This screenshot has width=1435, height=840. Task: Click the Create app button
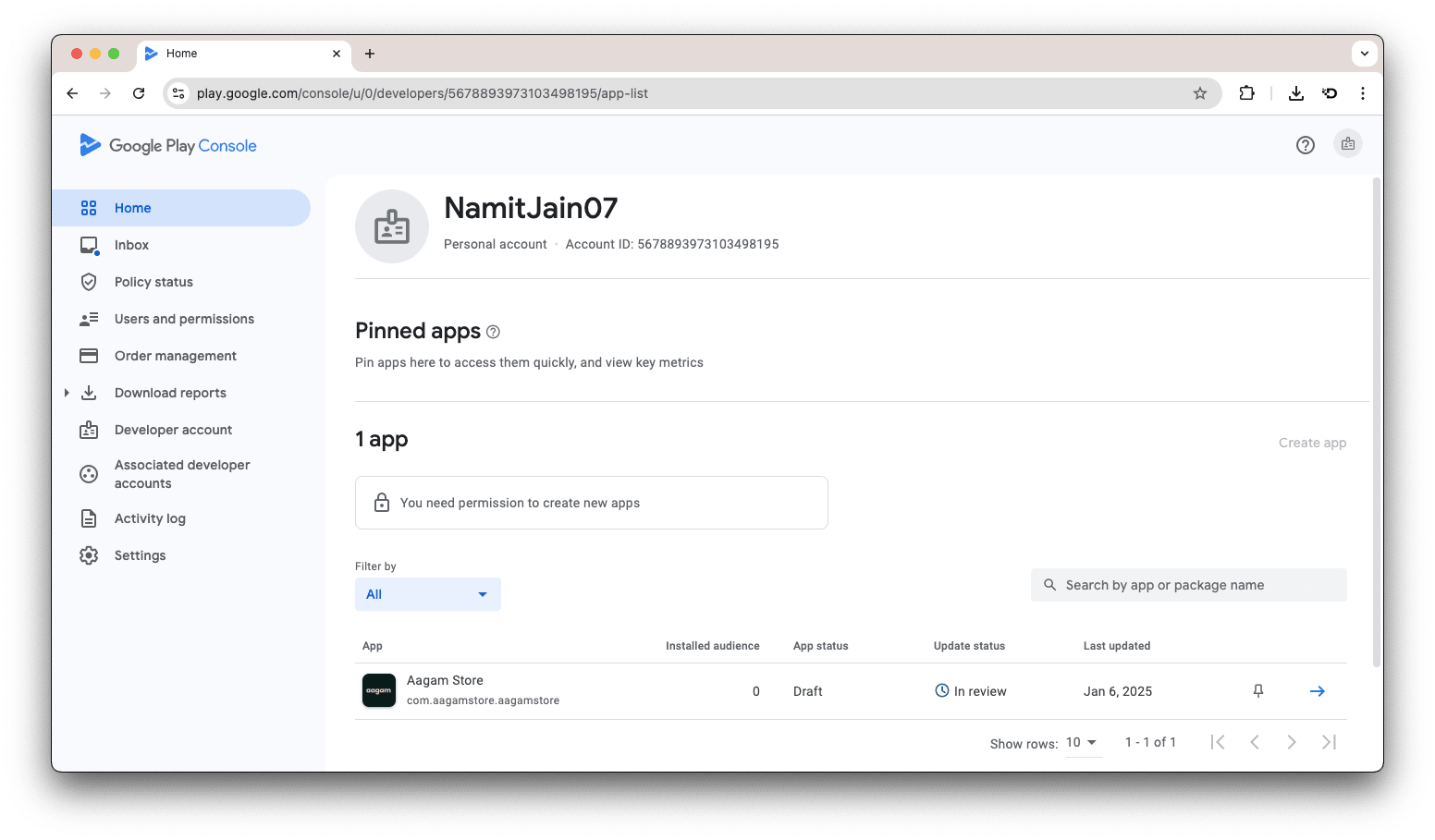(1311, 443)
